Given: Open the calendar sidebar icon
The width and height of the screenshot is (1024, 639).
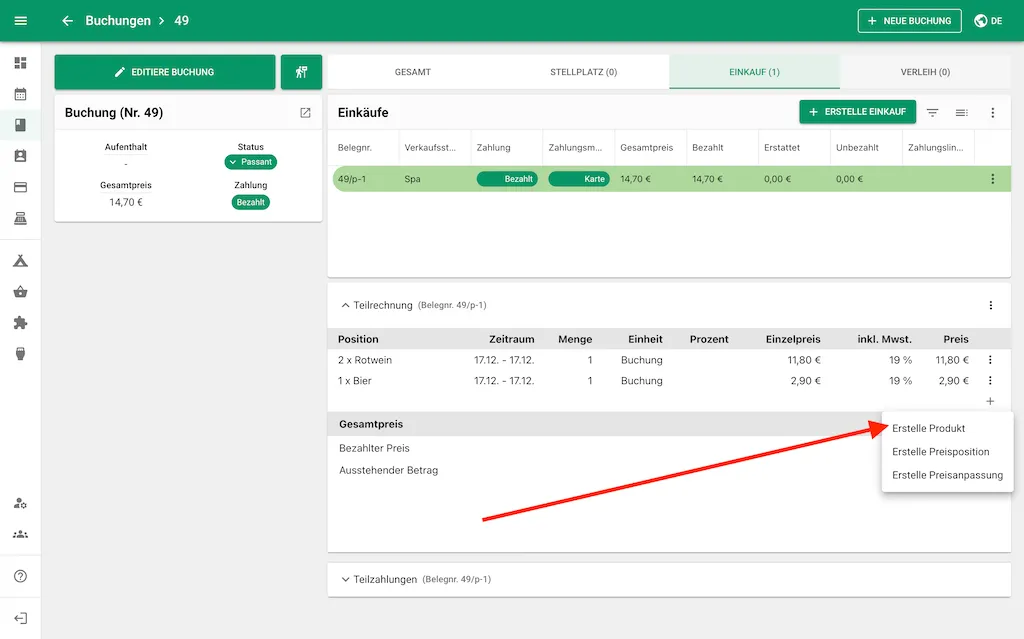Looking at the screenshot, I should (20, 94).
